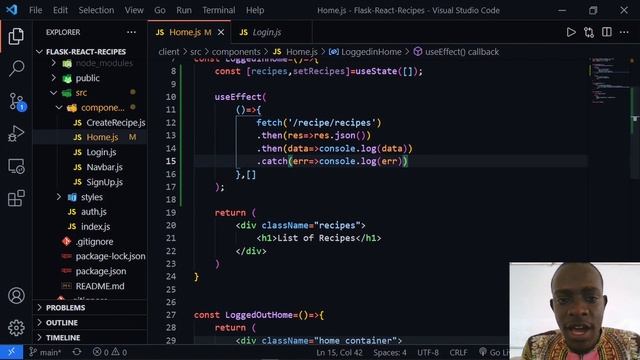This screenshot has height=360, width=640.
Task: Open the File menu
Action: click(x=36, y=10)
